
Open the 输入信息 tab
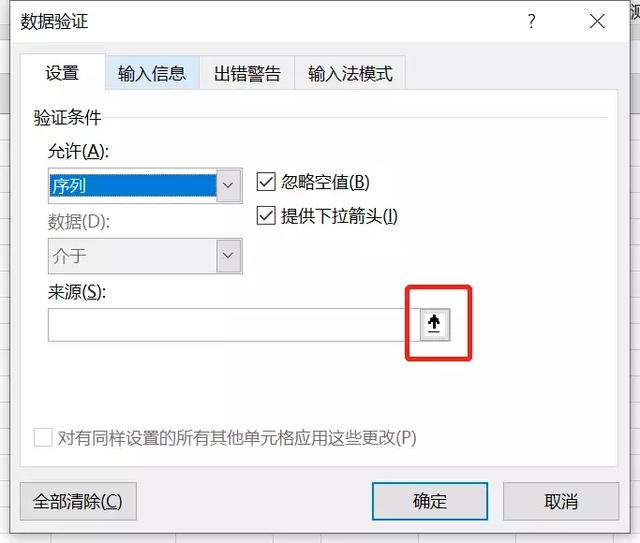(x=152, y=73)
